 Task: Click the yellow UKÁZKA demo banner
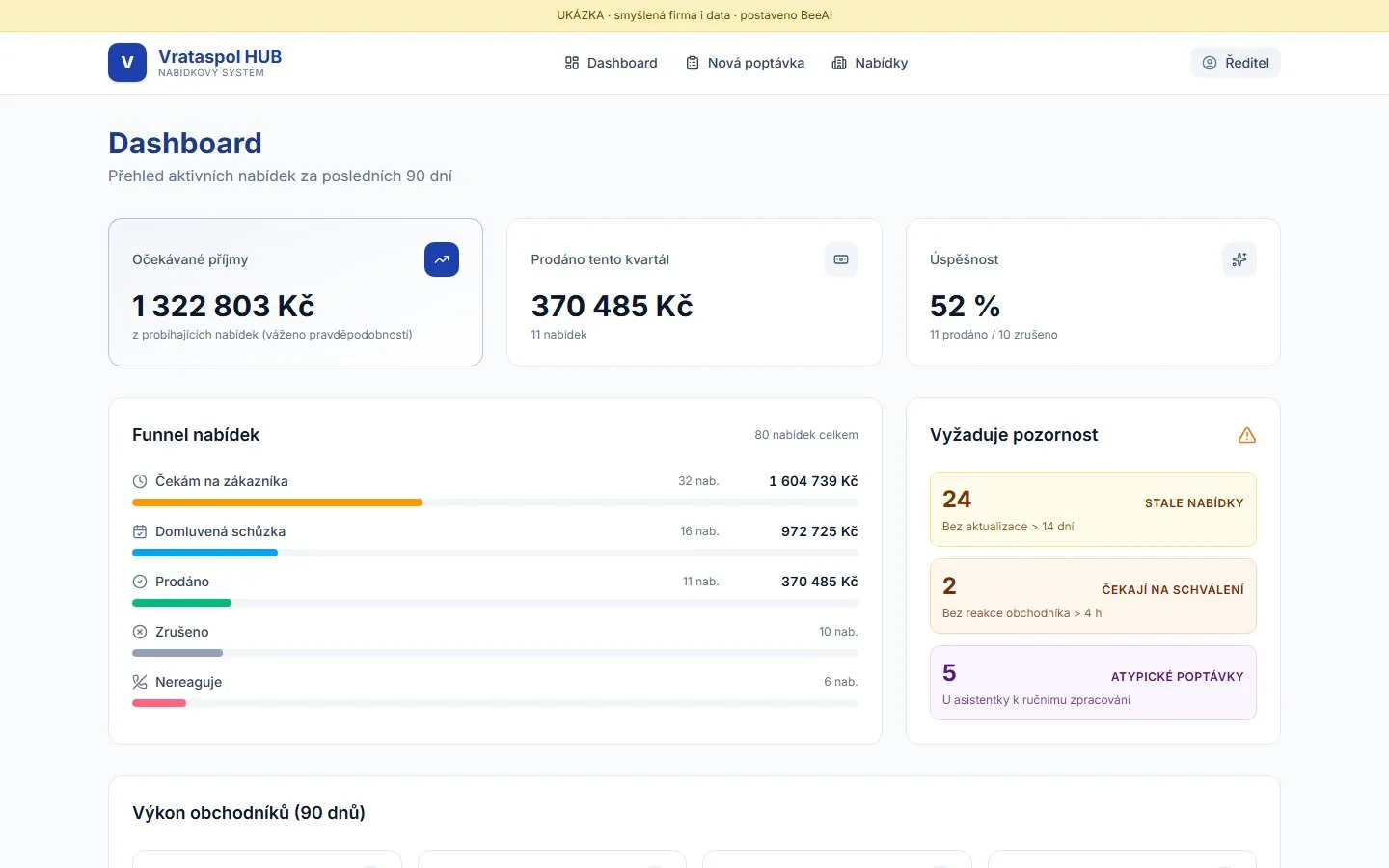[x=694, y=15]
